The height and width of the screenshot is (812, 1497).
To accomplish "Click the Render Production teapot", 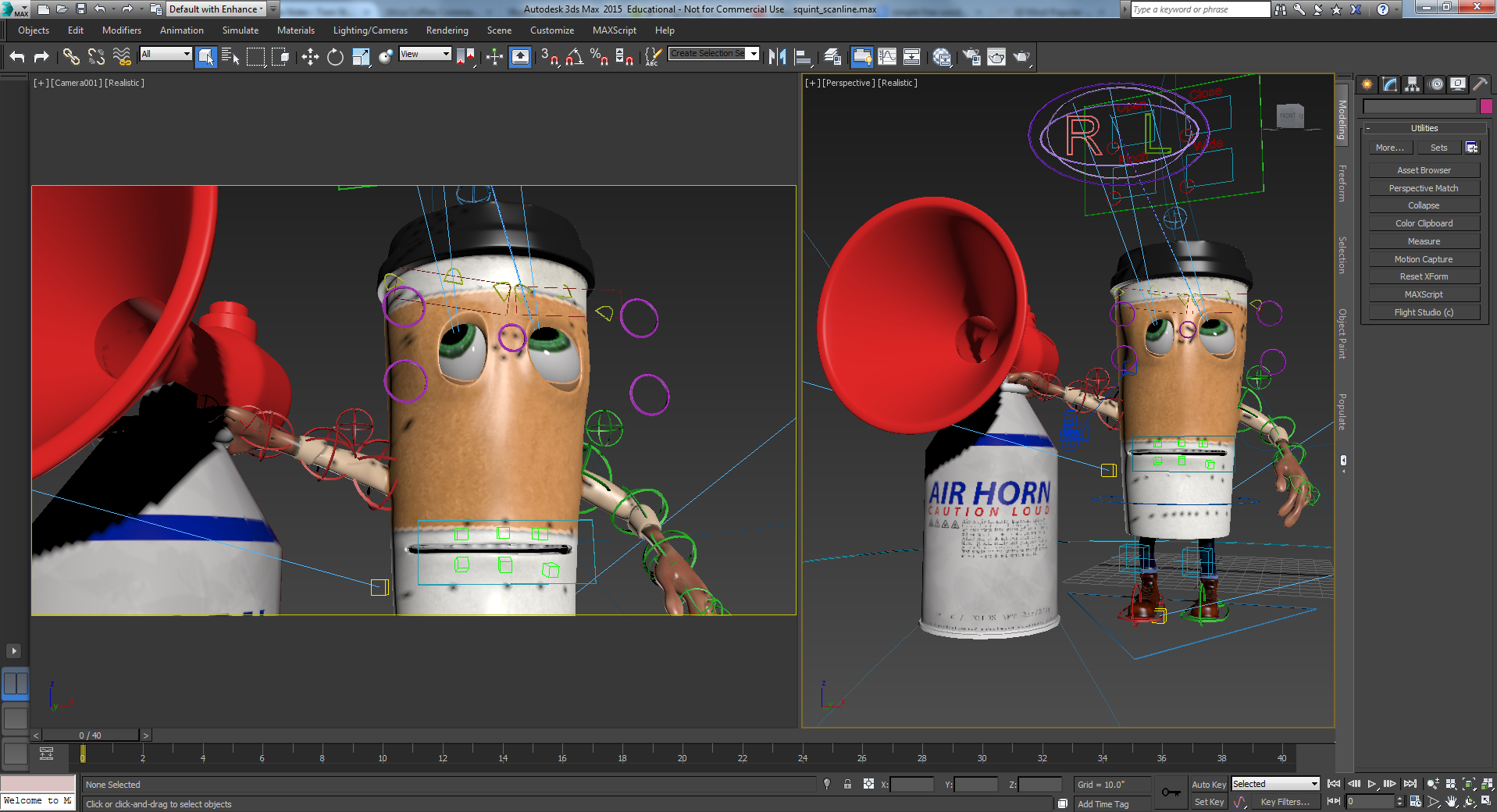I will pyautogui.click(x=1021, y=56).
